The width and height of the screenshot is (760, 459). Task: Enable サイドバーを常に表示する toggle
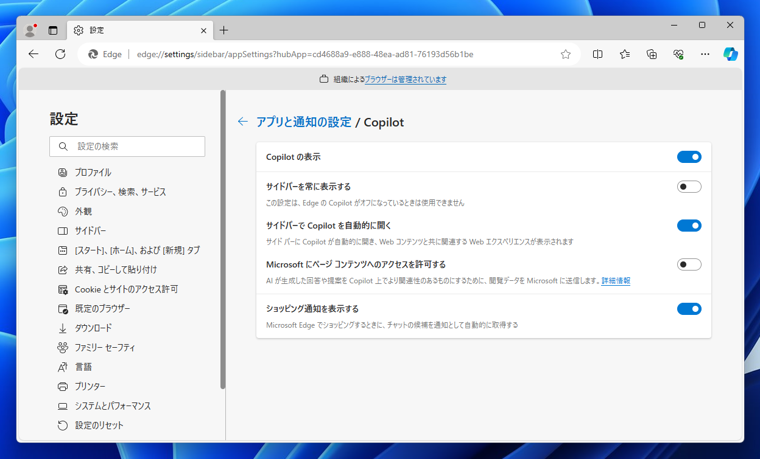(x=689, y=187)
